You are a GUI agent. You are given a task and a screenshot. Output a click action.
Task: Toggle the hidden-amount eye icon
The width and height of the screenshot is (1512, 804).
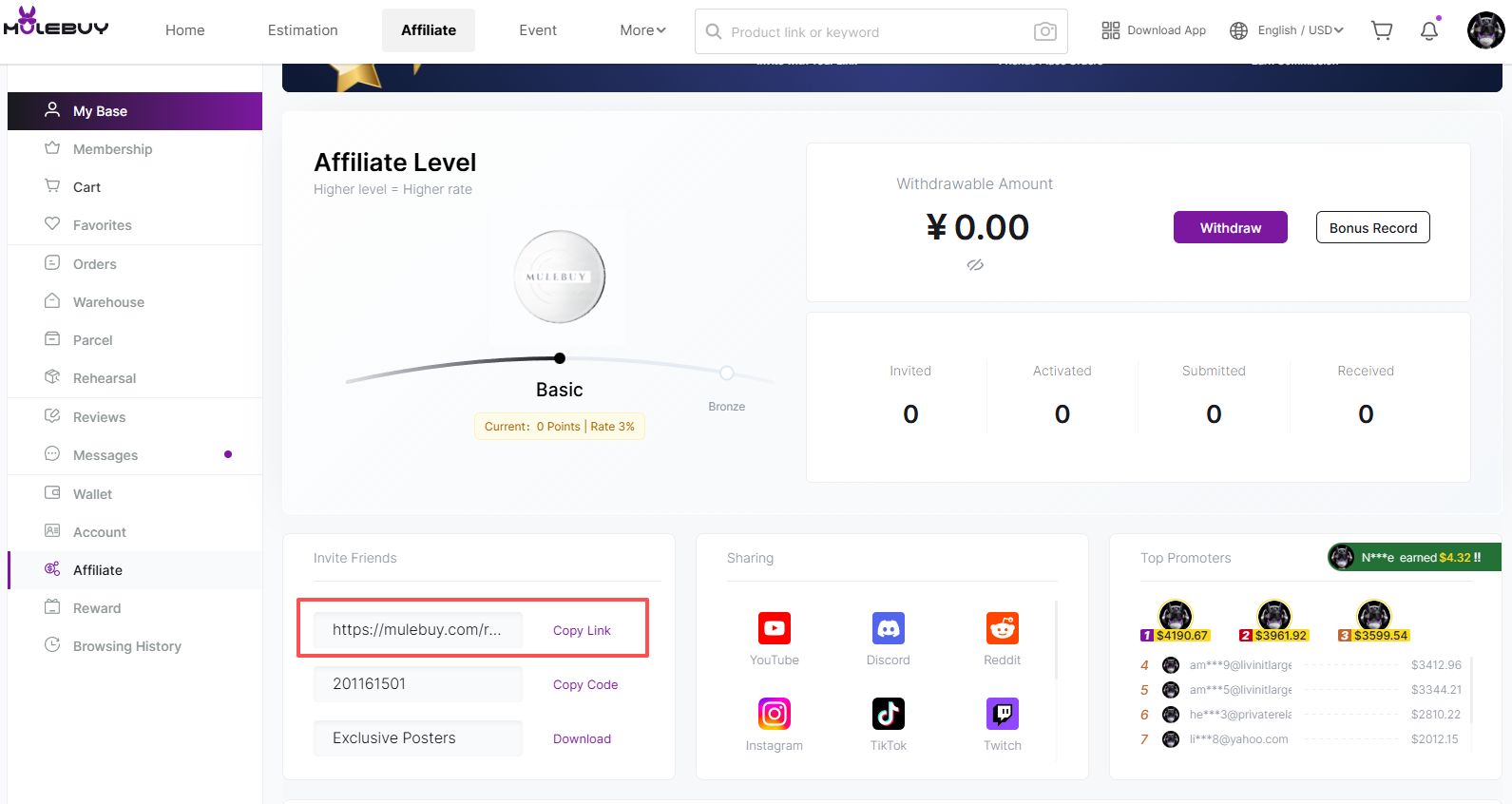975,265
